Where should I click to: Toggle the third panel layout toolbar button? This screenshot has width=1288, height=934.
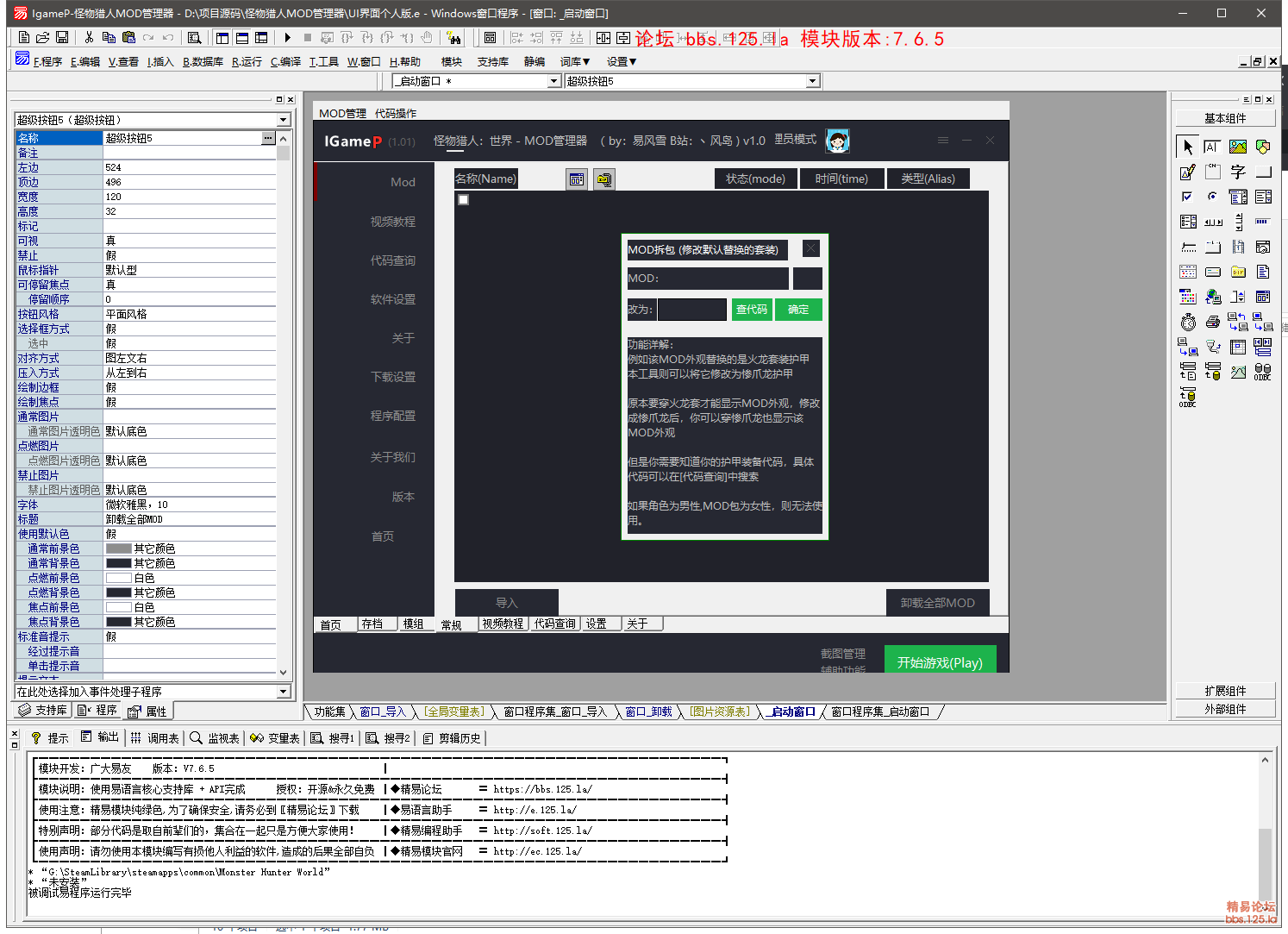(x=261, y=38)
